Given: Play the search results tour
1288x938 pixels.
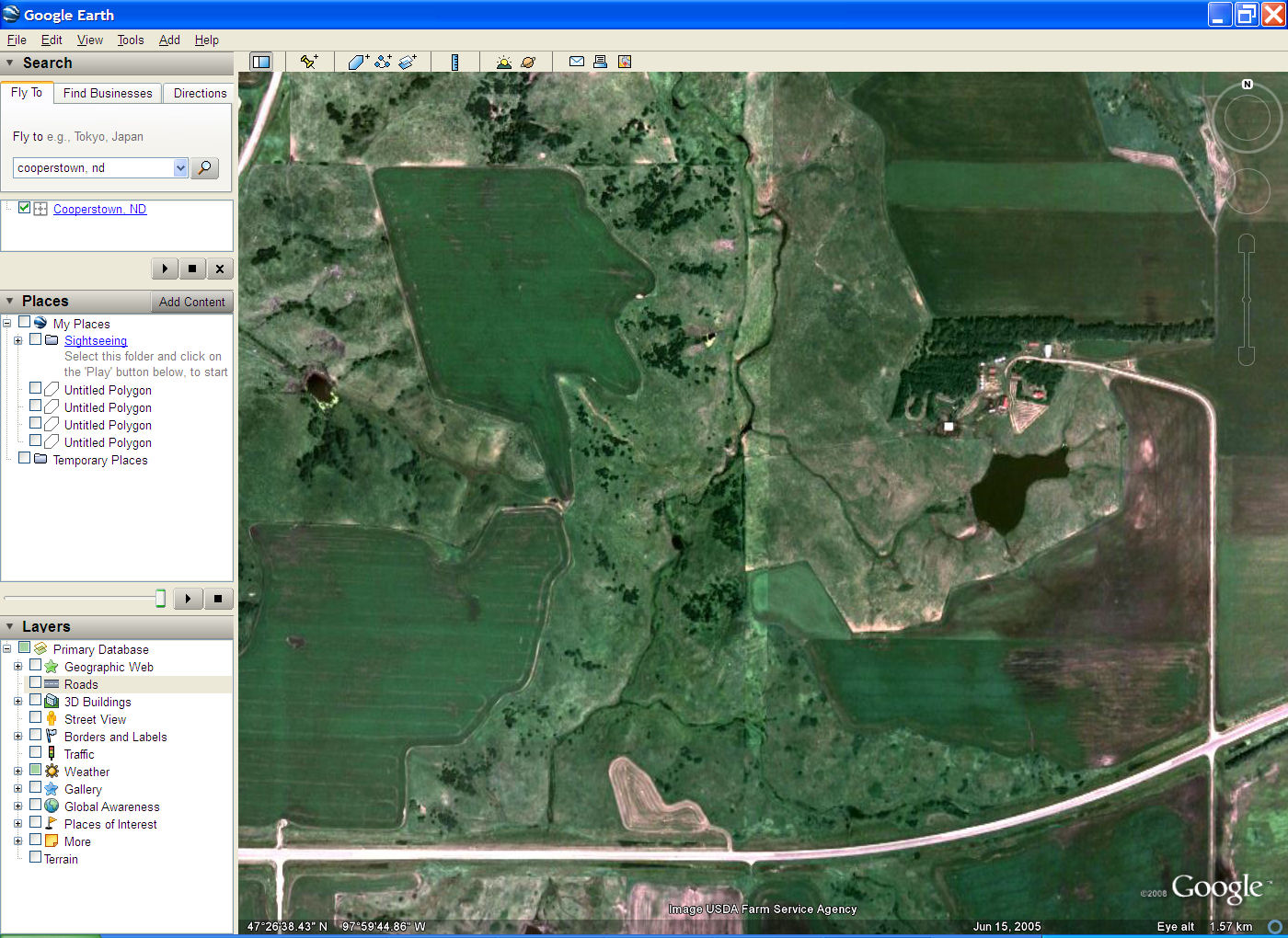Looking at the screenshot, I should click(165, 269).
